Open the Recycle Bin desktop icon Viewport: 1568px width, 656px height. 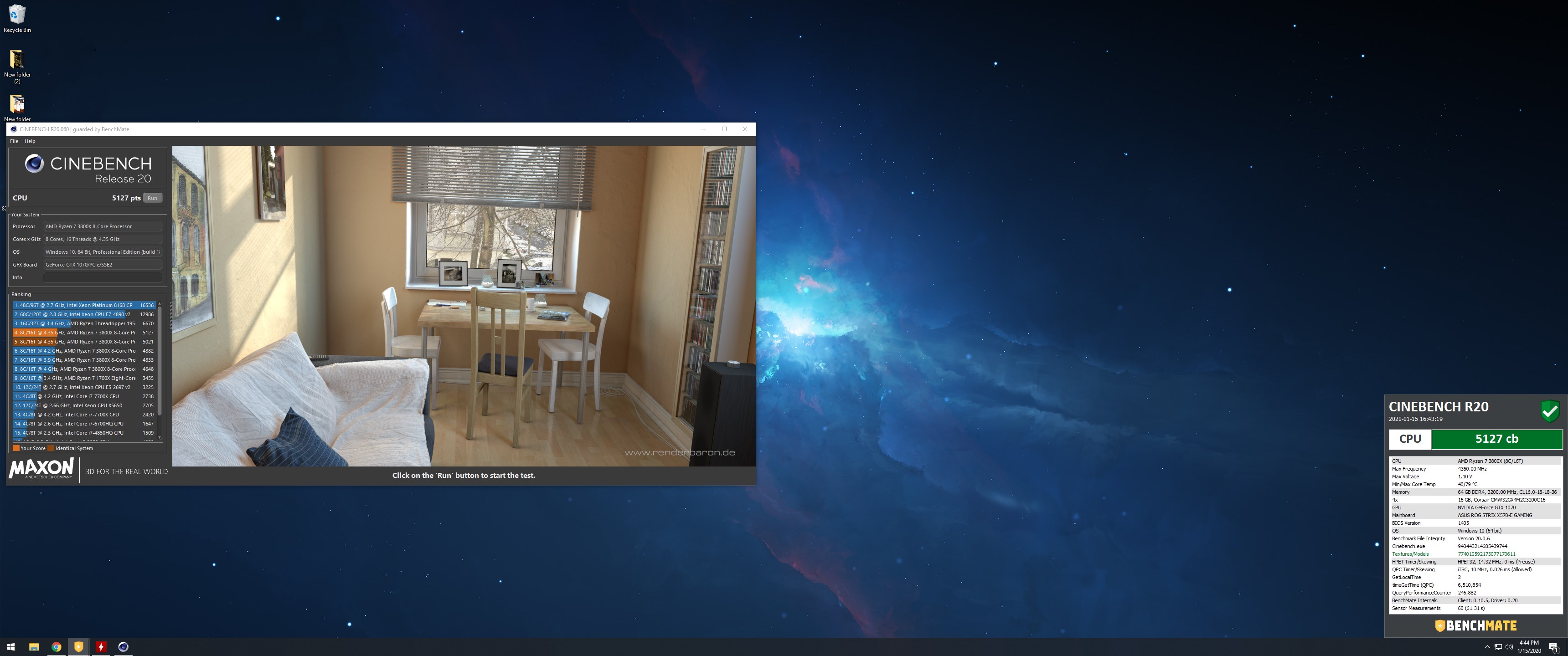tap(17, 18)
